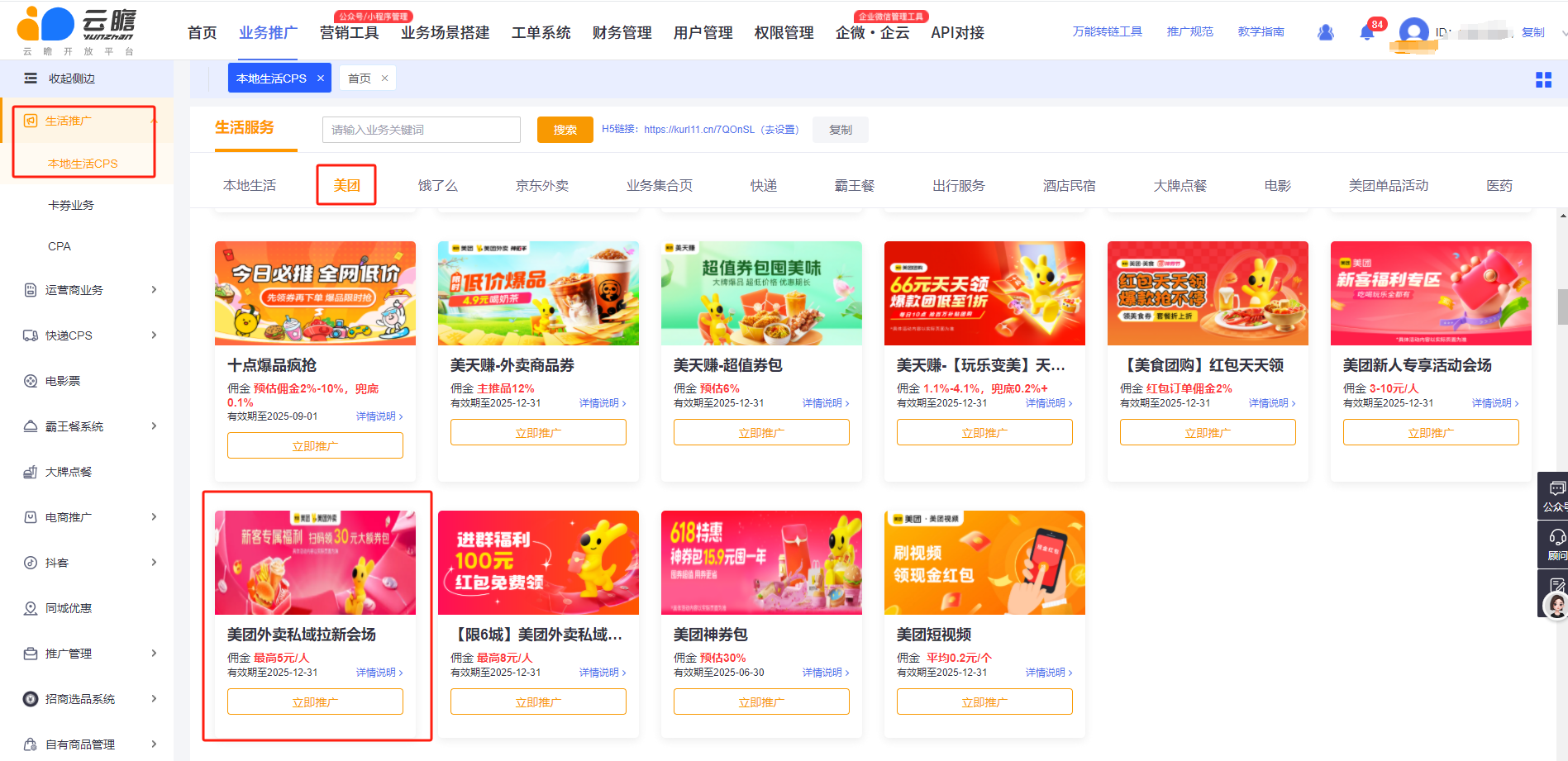Click 立即推广 under 美团短视频
This screenshot has width=1568, height=761.
tap(984, 702)
